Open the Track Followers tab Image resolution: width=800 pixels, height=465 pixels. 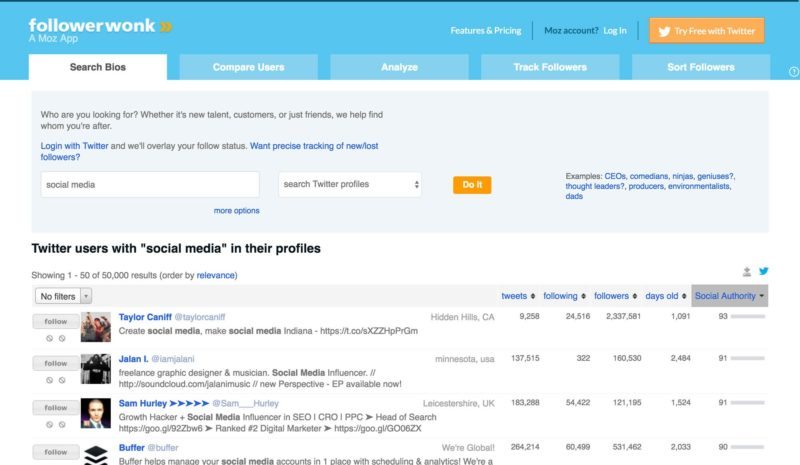550,67
